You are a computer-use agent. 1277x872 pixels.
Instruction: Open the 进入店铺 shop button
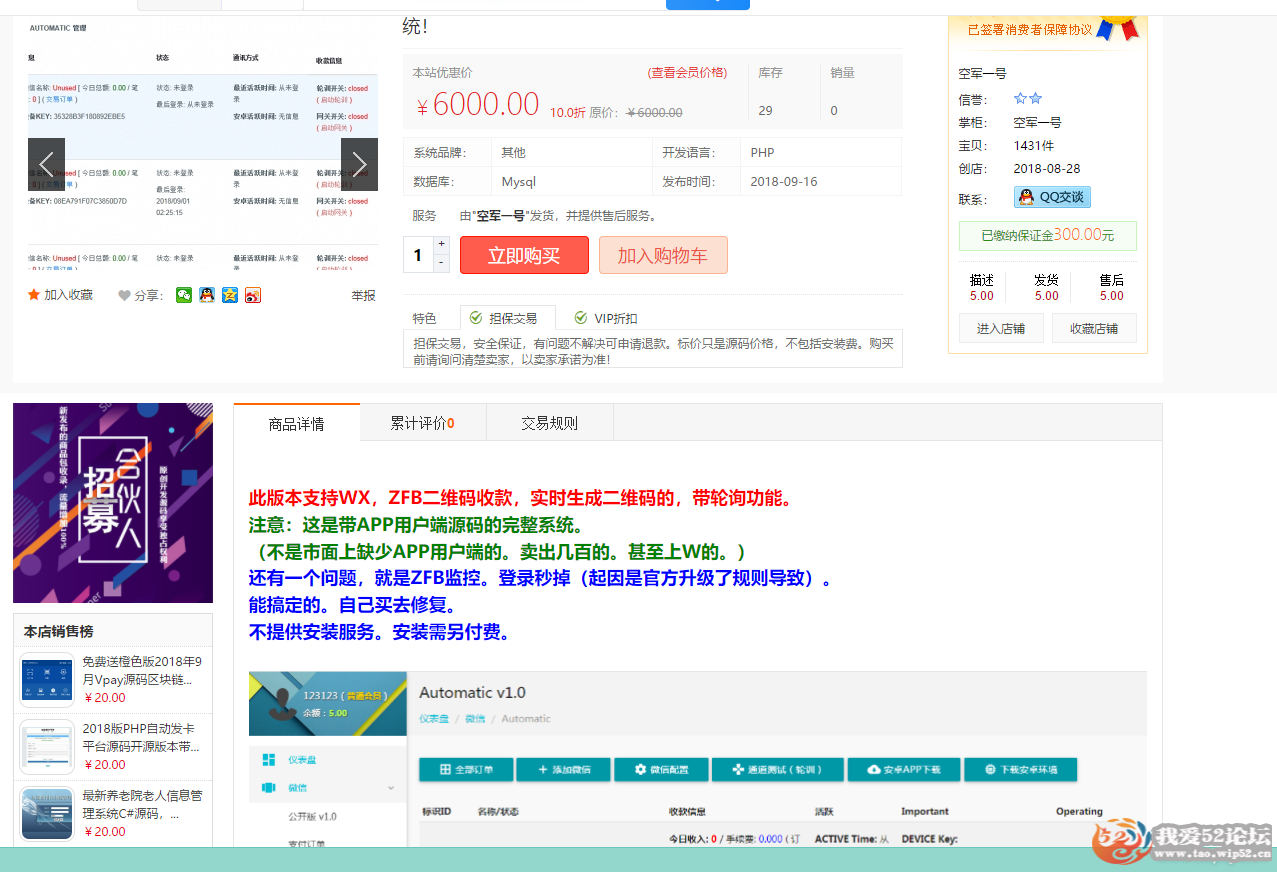pos(1001,328)
